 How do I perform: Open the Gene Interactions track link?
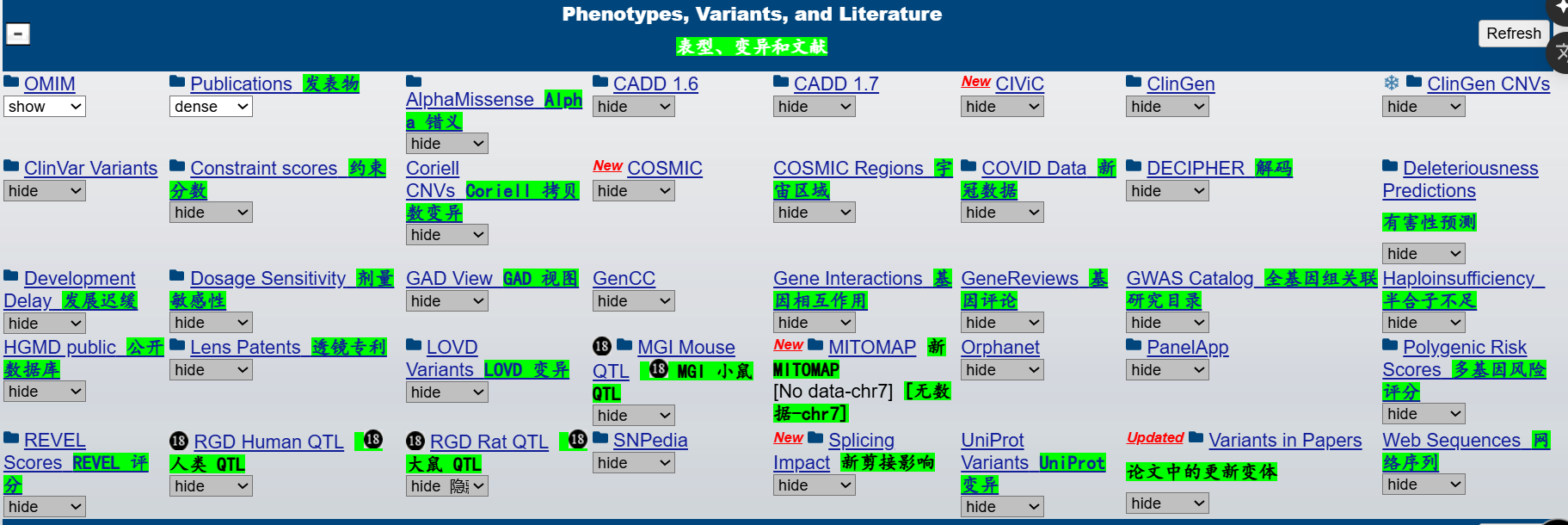click(x=847, y=279)
